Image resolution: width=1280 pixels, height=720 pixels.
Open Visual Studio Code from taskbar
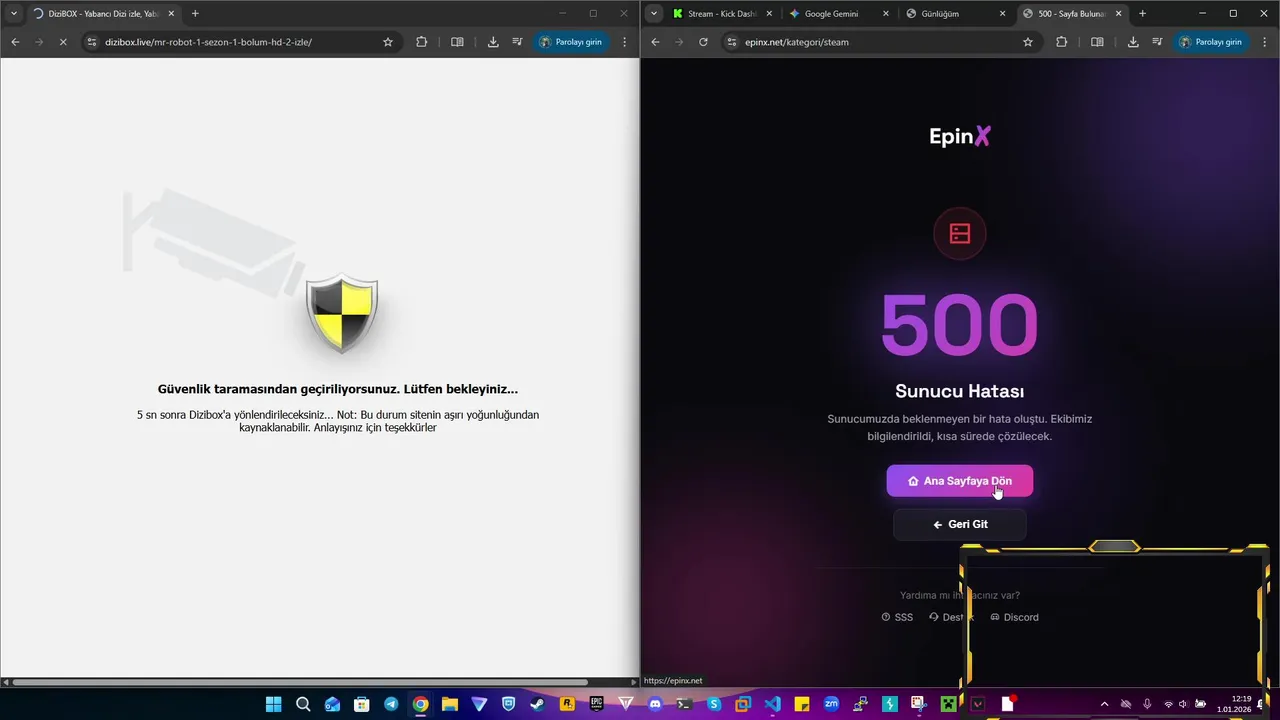click(772, 704)
